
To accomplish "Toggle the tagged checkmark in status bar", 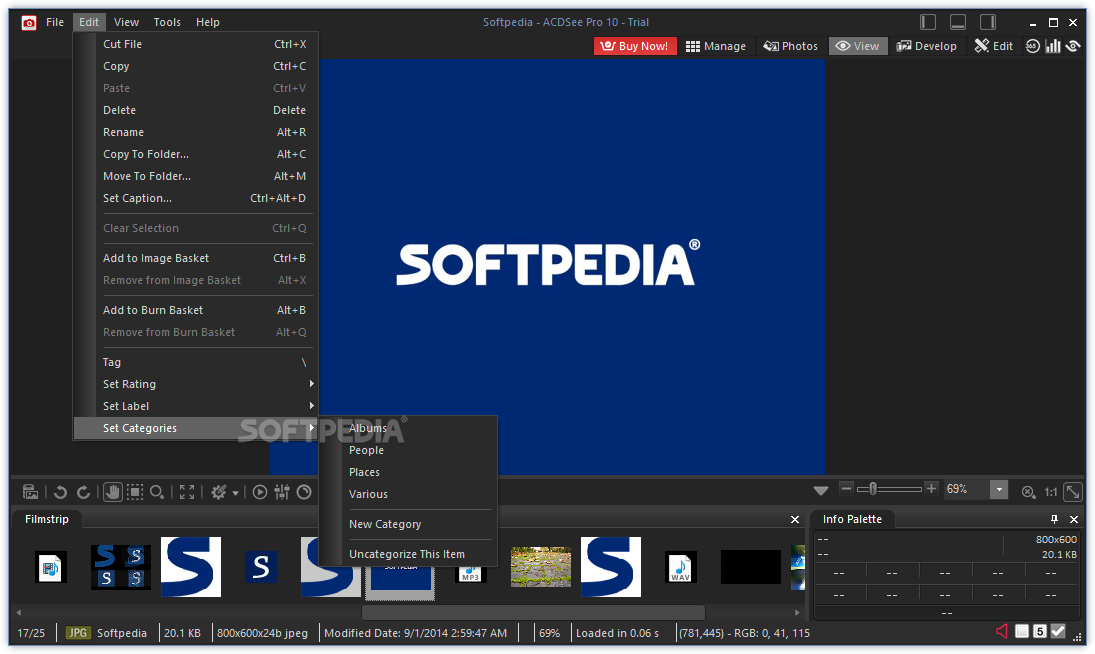I will coord(1058,631).
